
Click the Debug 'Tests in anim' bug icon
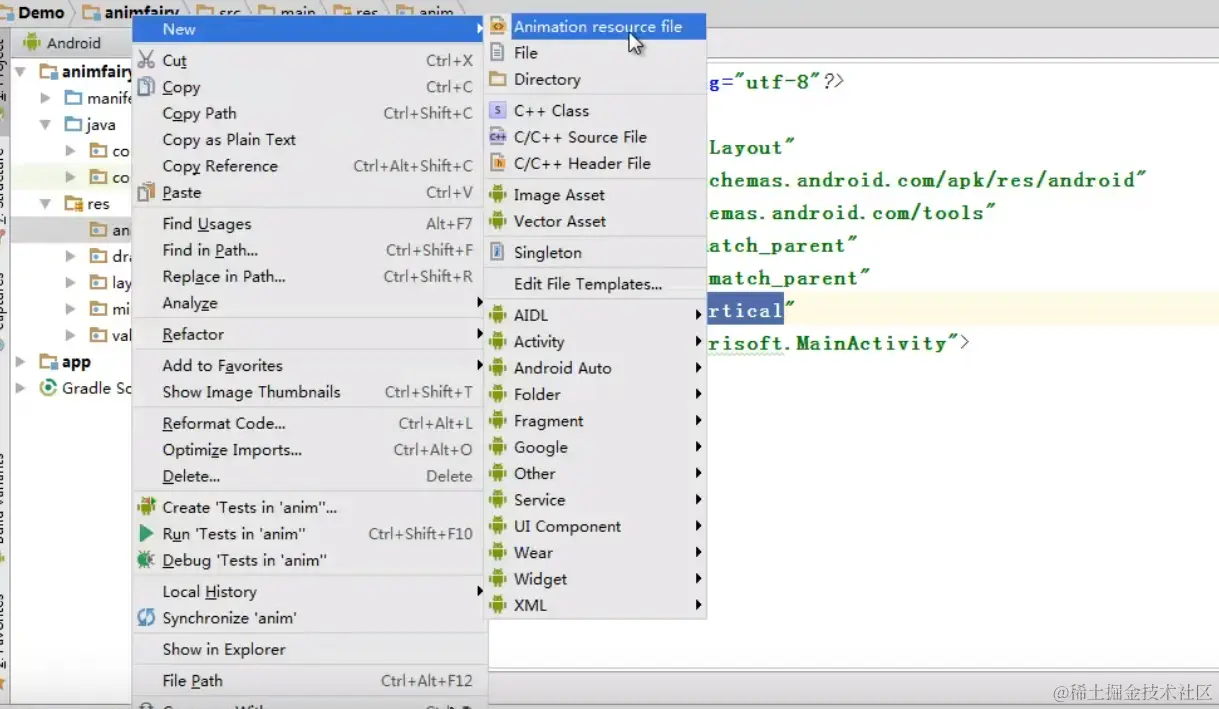(147, 560)
